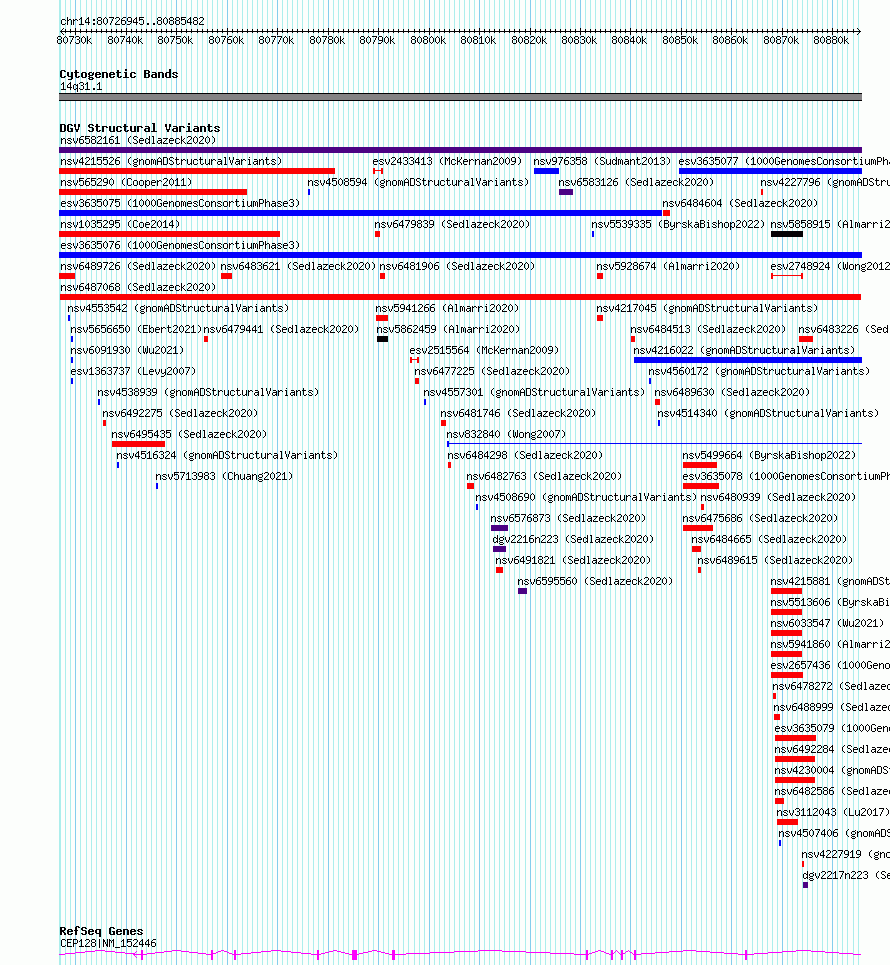The height and width of the screenshot is (965, 890).
Task: Open nsv1035295 (Coe2014) variant details
Action: [x=120, y=224]
